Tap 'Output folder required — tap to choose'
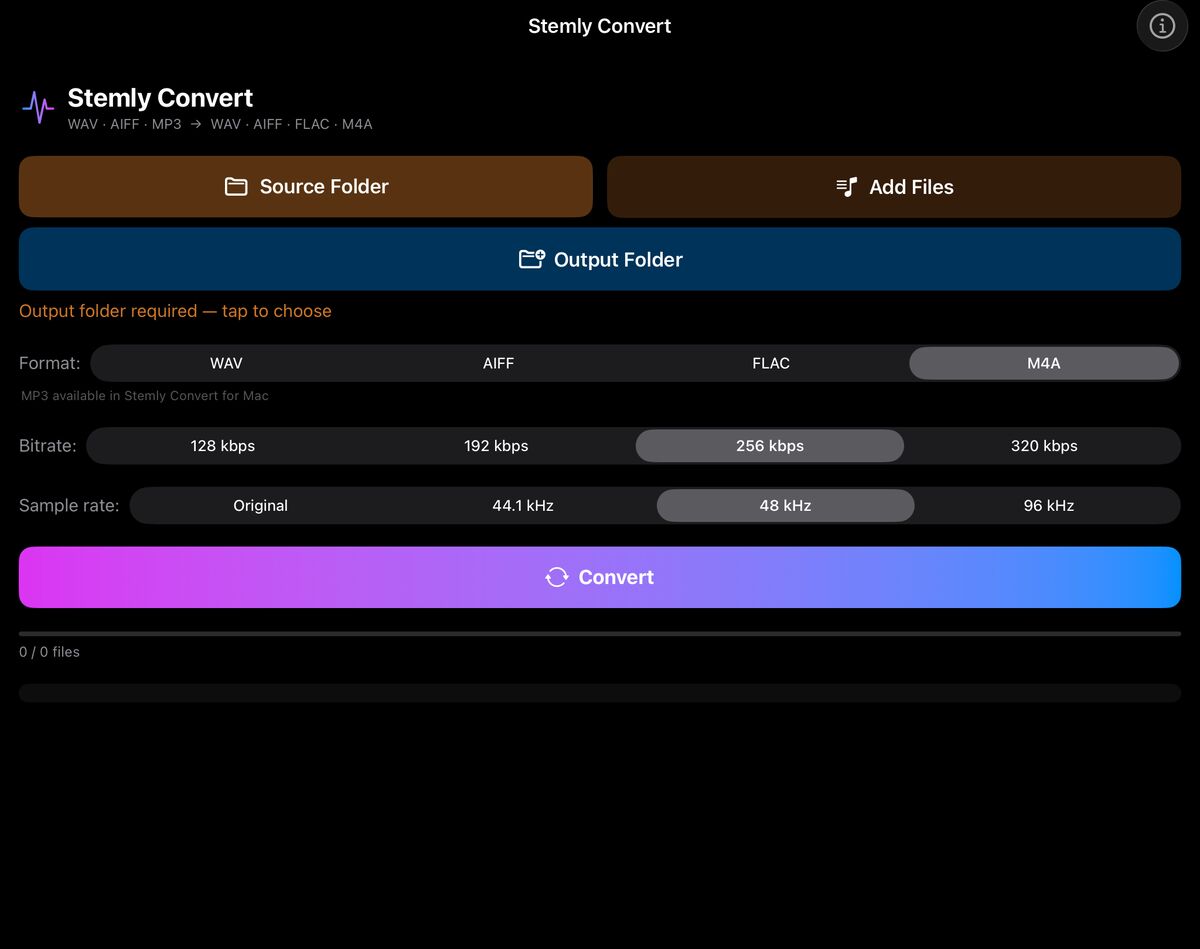 175,311
